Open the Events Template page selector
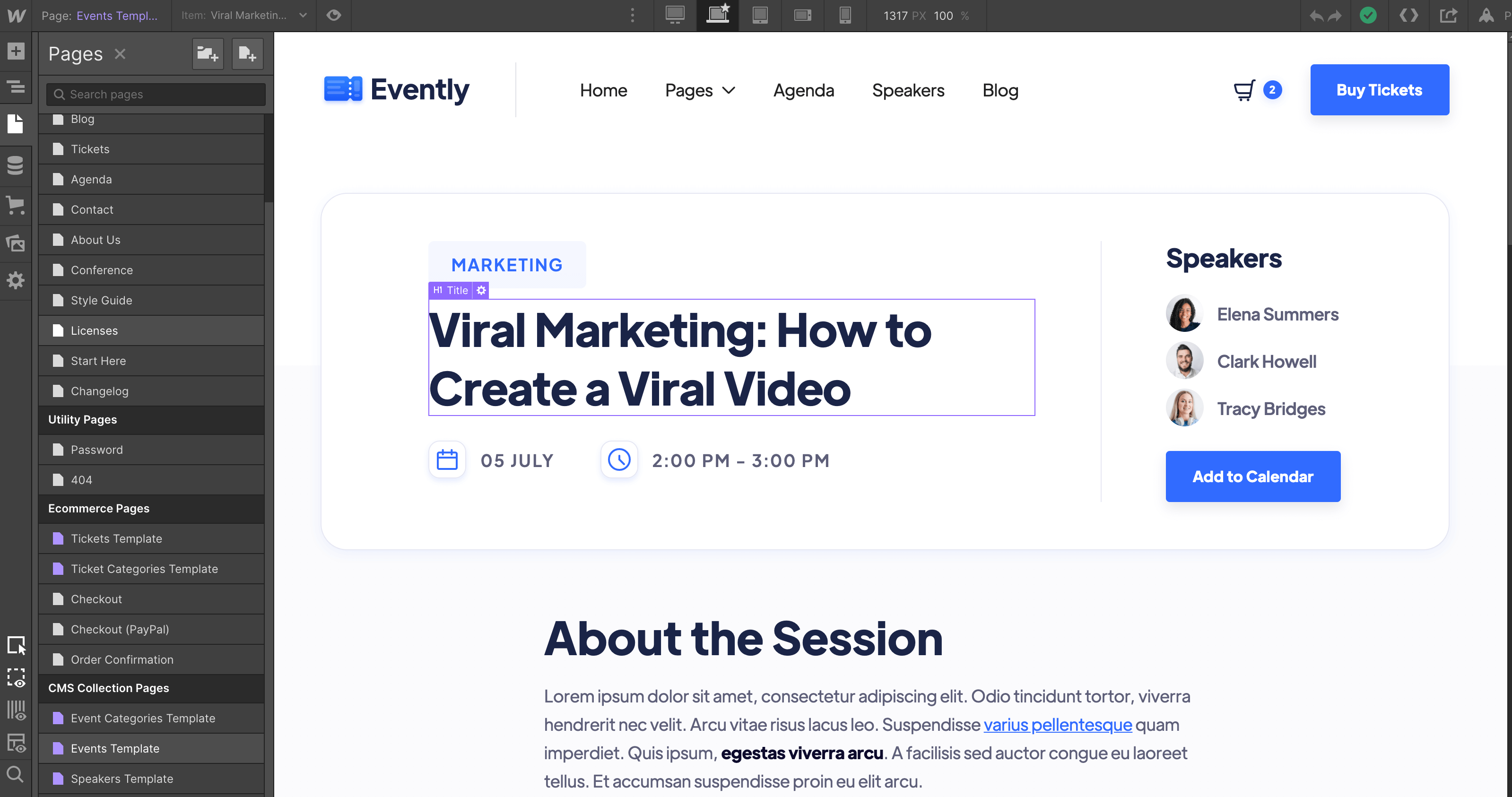1512x797 pixels. (x=117, y=15)
